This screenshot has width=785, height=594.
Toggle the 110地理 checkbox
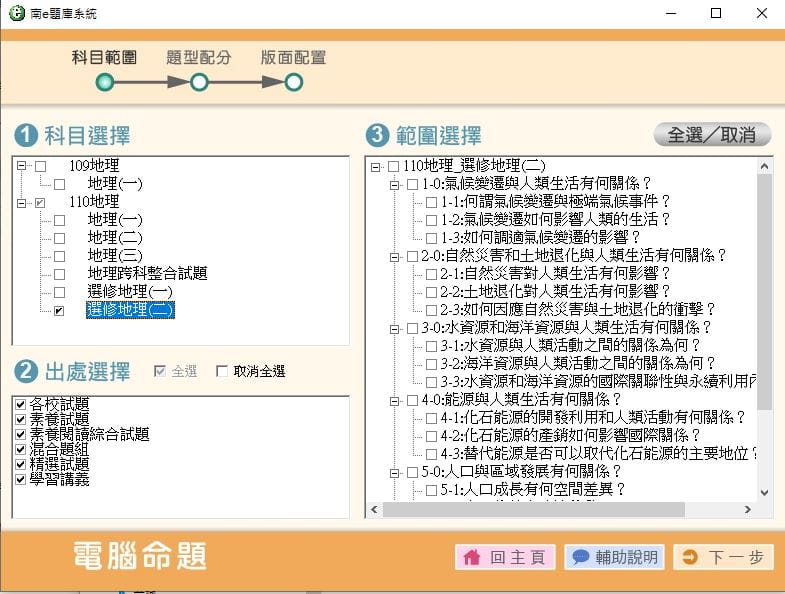pyautogui.click(x=41, y=202)
